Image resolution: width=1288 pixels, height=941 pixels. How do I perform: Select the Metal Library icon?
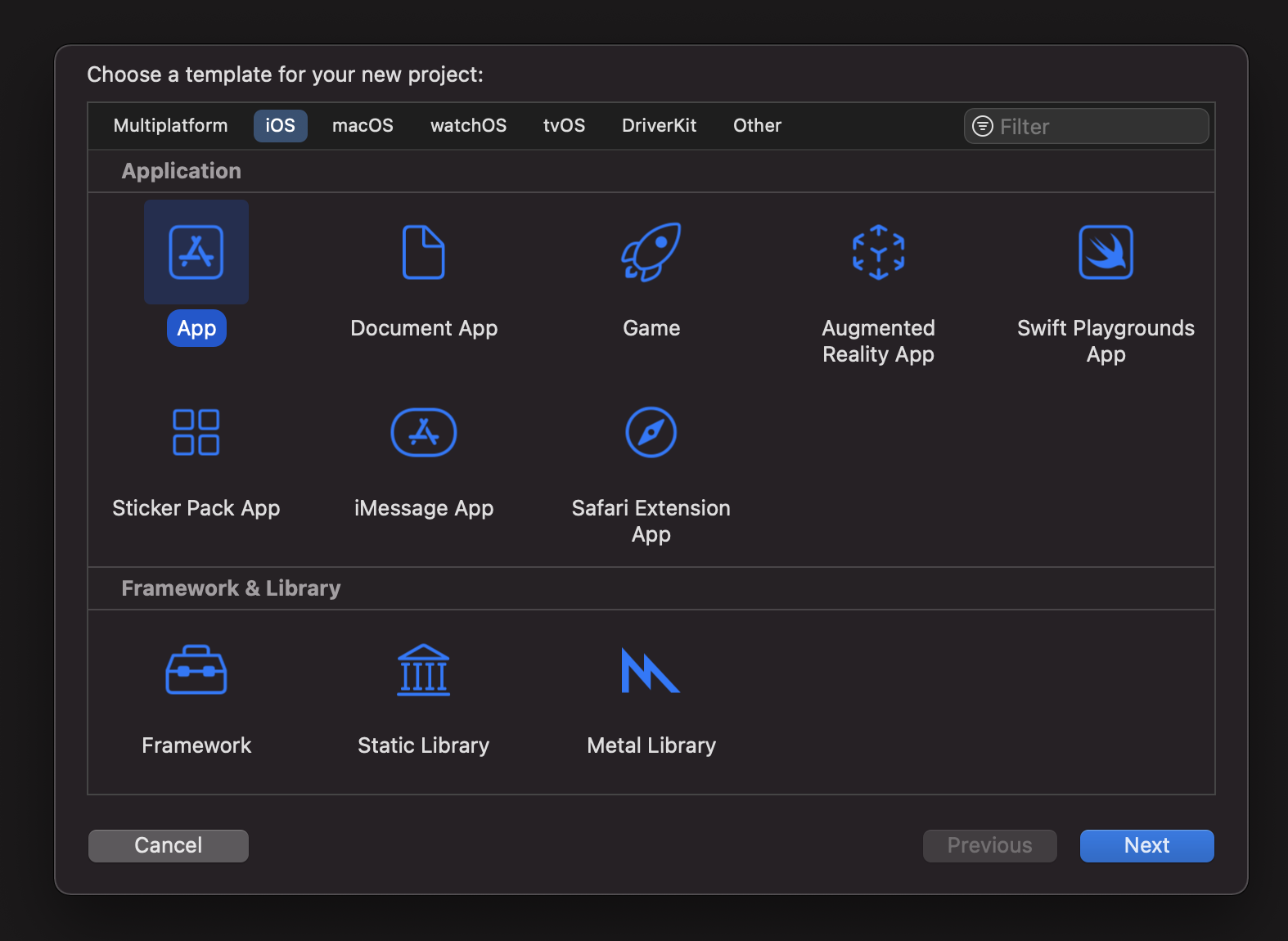click(651, 670)
